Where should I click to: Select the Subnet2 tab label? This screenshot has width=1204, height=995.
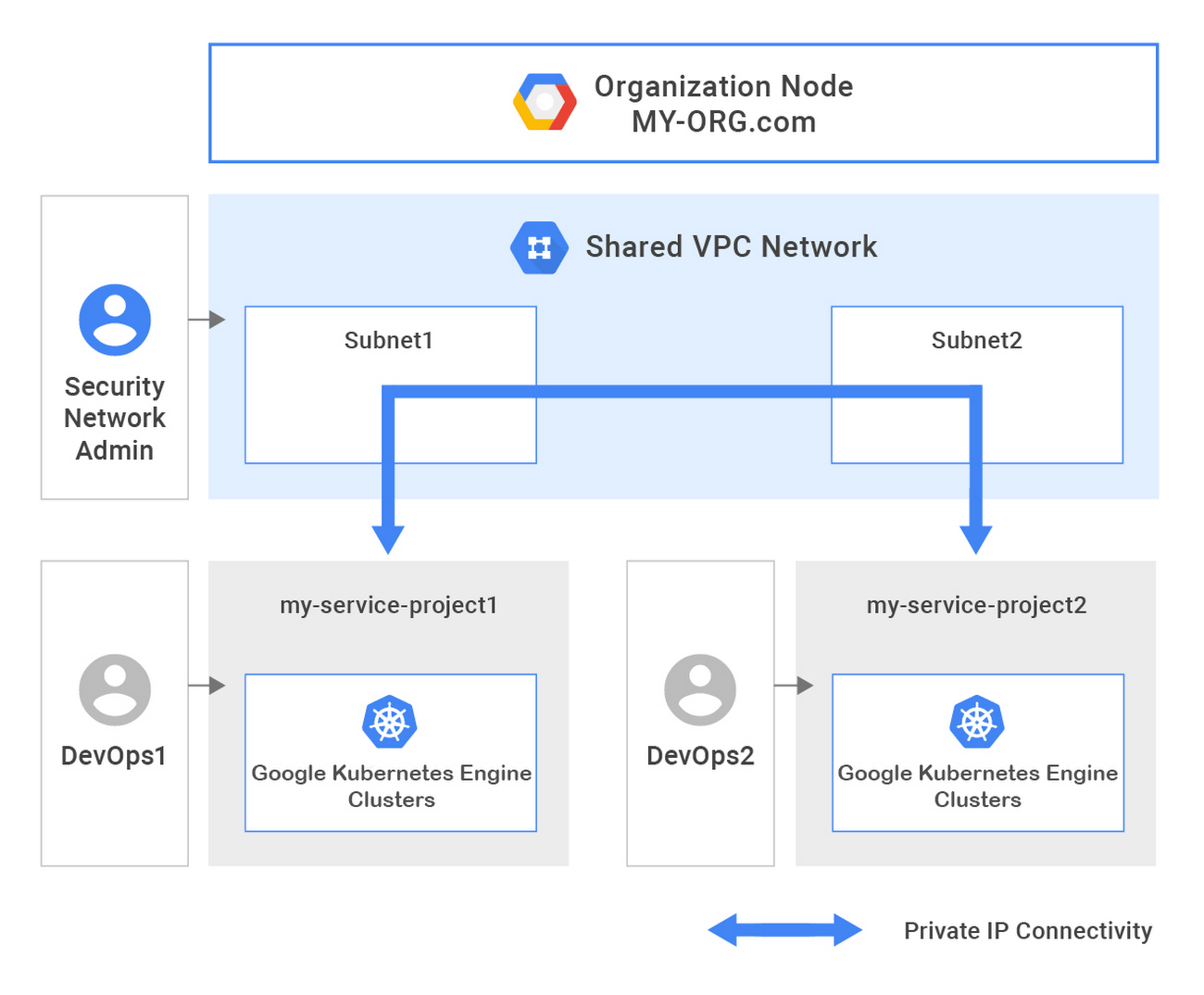(x=976, y=340)
